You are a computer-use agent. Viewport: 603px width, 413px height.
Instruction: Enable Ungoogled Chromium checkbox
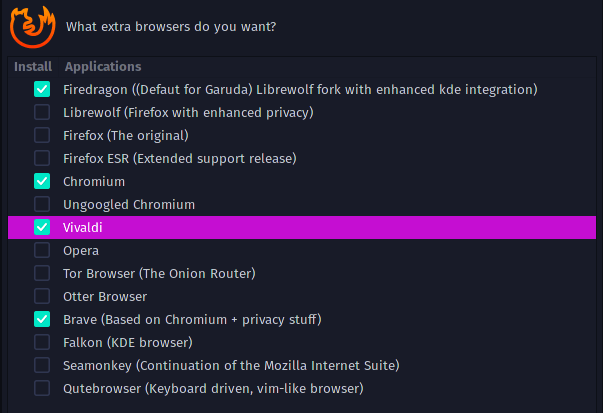tap(42, 204)
